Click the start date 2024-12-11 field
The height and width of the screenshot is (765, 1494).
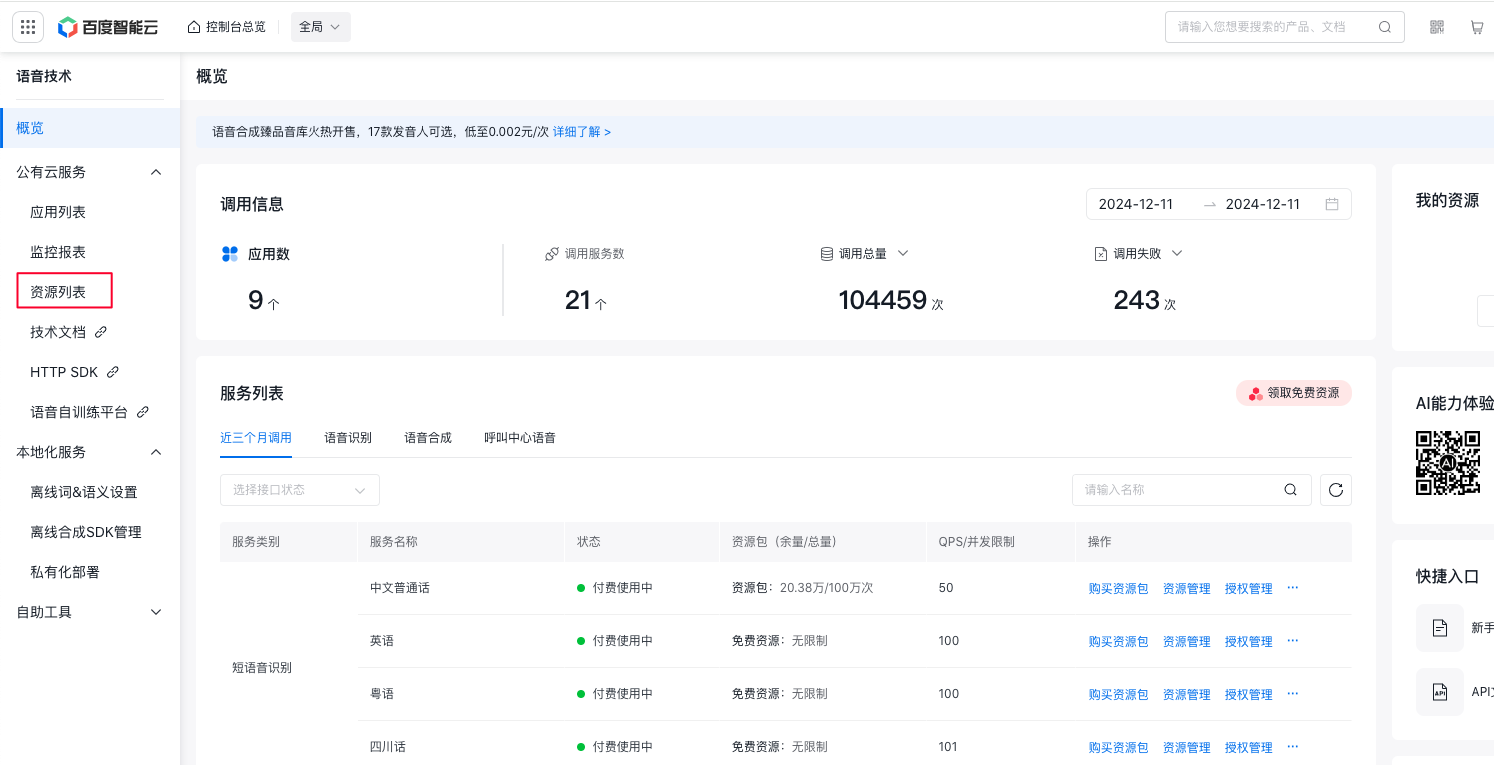click(1136, 204)
